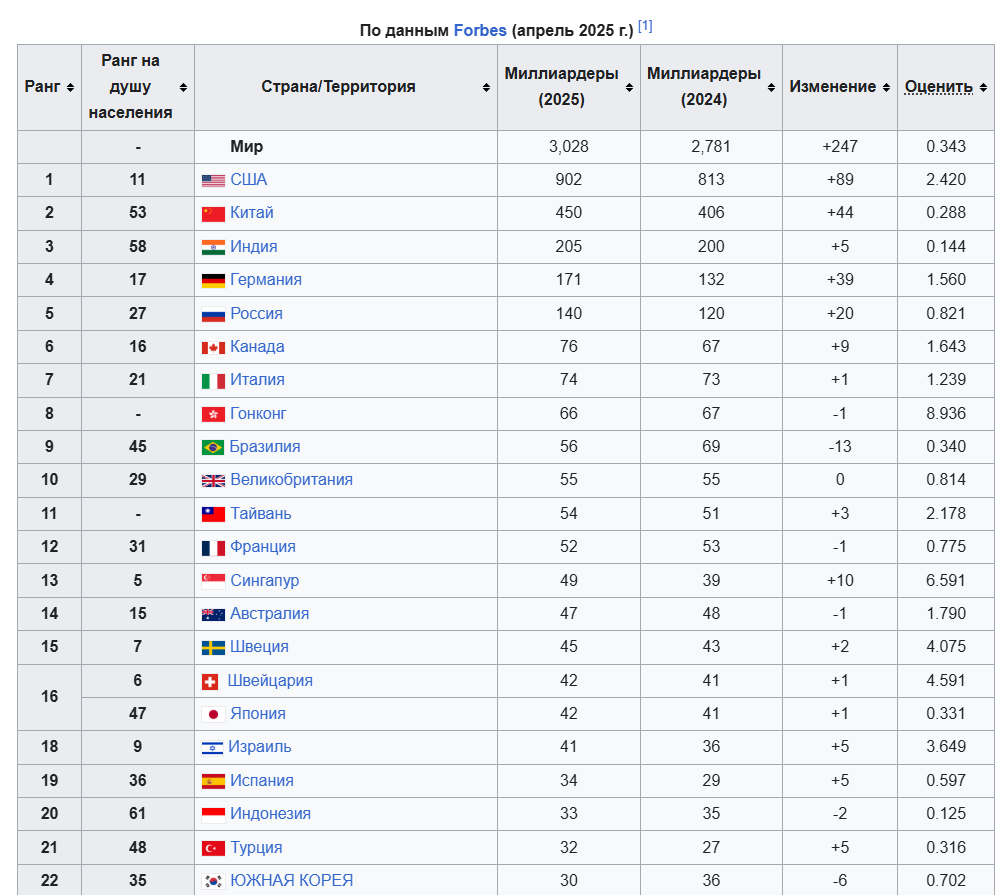Select the world total 3,028 cell
The height and width of the screenshot is (895, 1000).
pyautogui.click(x=569, y=147)
